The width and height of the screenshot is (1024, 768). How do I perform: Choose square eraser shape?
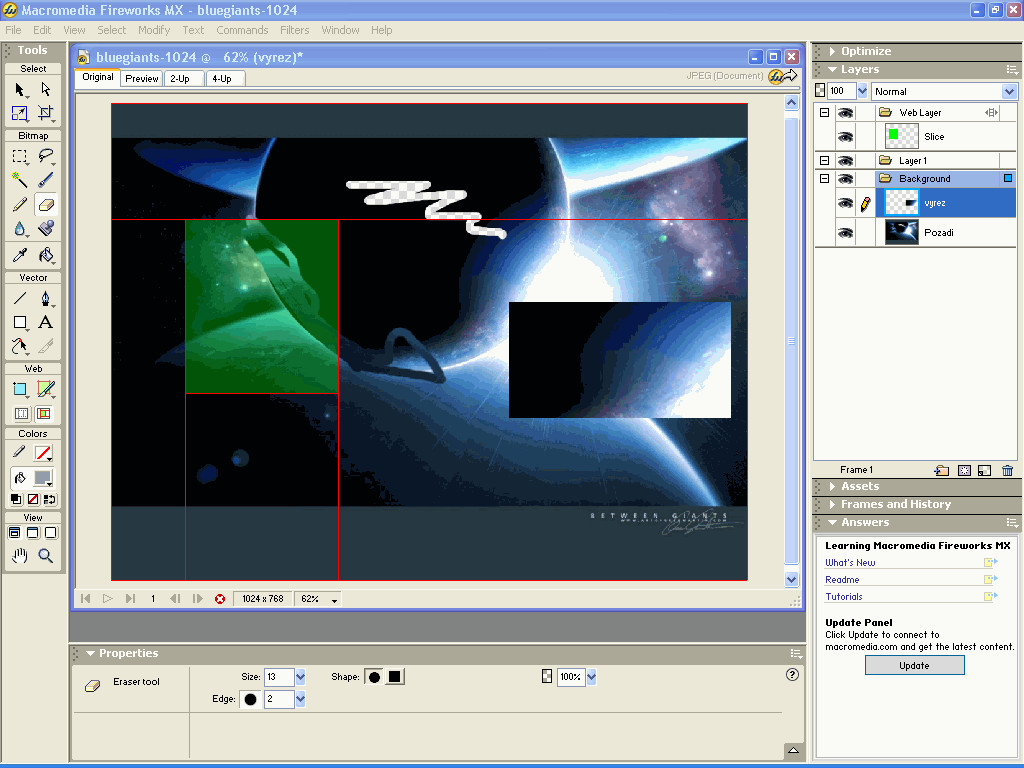tap(394, 677)
